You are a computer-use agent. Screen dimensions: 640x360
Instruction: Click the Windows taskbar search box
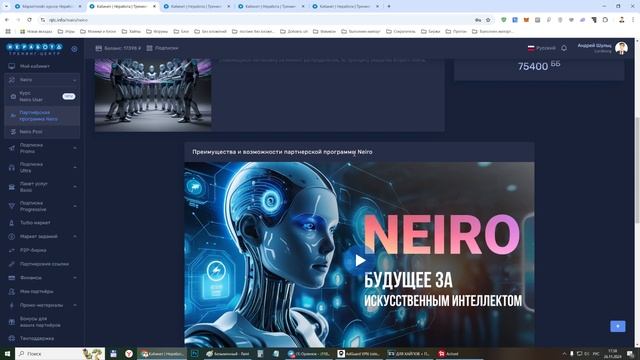pos(60,353)
